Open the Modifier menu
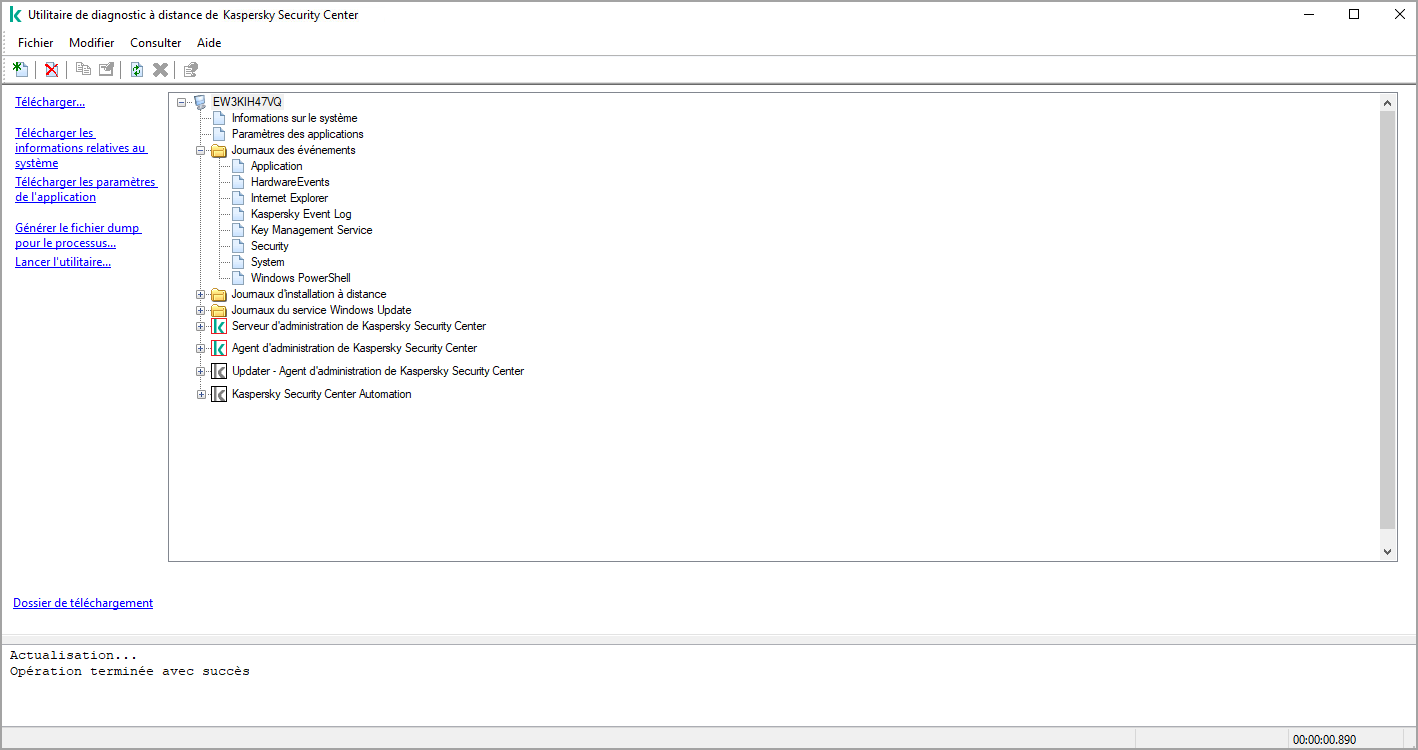Screen dimensions: 1418x750 click(x=92, y=43)
